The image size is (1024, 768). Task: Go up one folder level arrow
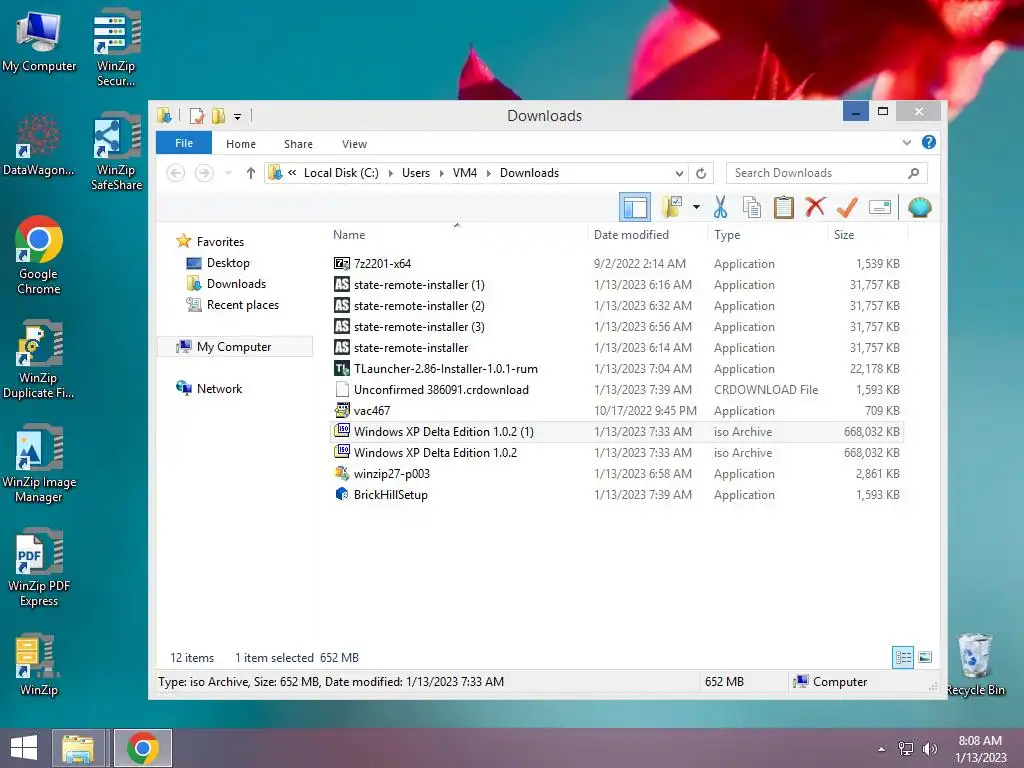point(251,173)
